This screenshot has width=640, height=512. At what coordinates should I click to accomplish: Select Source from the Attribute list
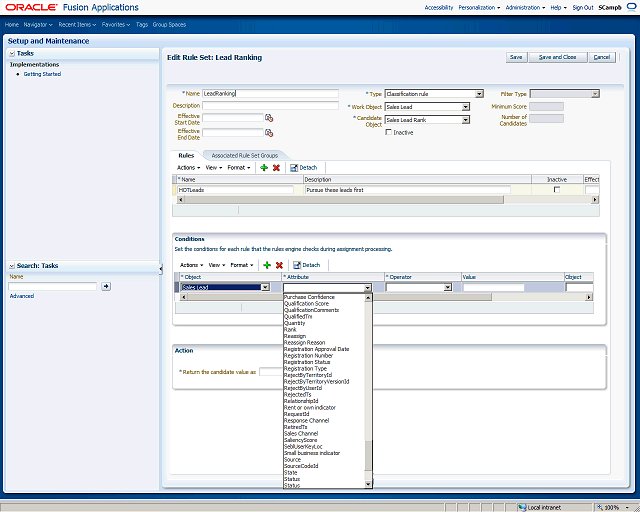[292, 460]
